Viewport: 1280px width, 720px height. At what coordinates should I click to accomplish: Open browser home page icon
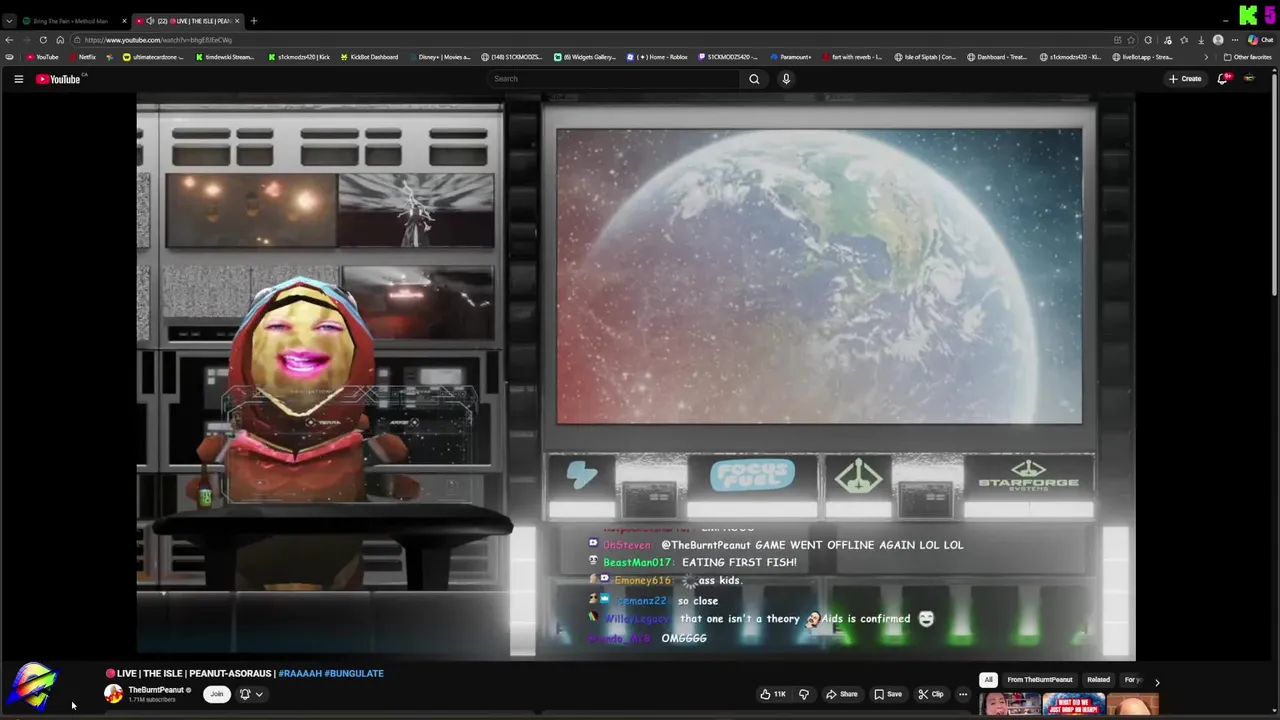[x=60, y=40]
